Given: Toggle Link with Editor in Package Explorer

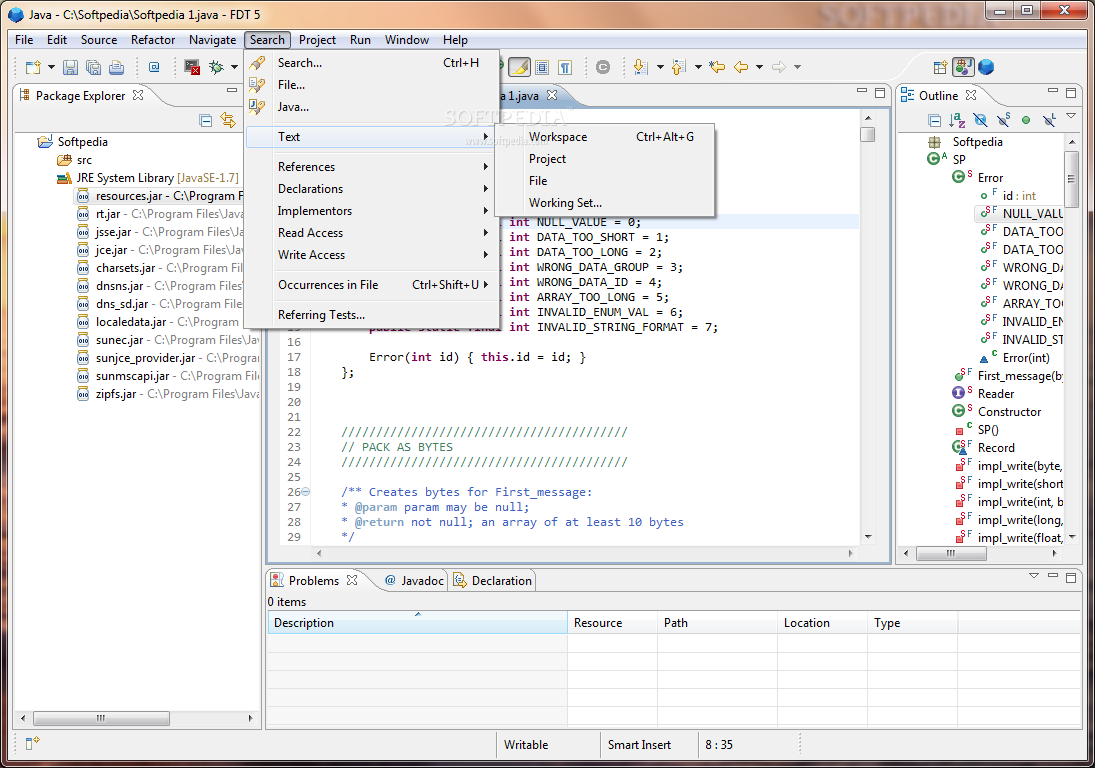Looking at the screenshot, I should tap(228, 120).
